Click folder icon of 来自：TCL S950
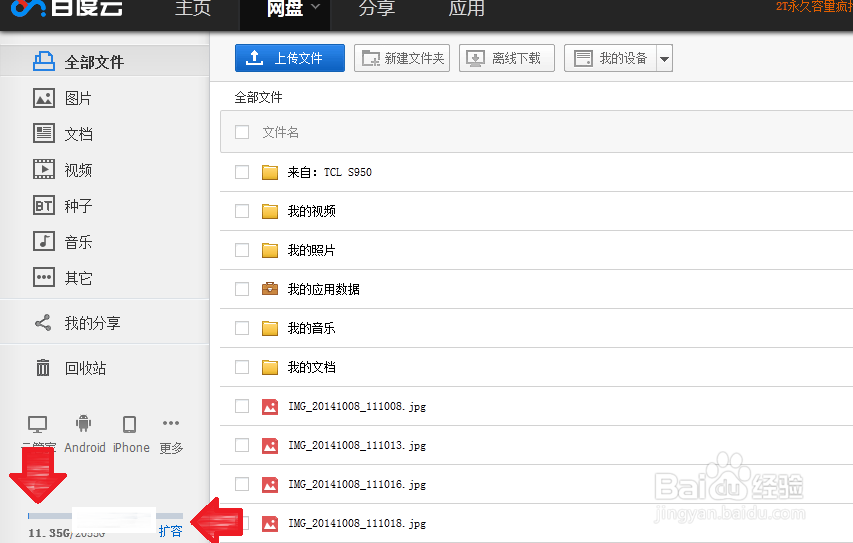Screen dimensions: 853x543 click(x=270, y=172)
